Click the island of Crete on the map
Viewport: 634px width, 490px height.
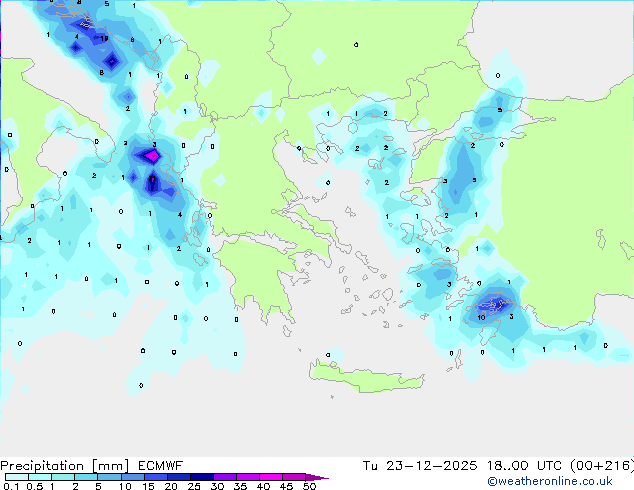(x=366, y=377)
